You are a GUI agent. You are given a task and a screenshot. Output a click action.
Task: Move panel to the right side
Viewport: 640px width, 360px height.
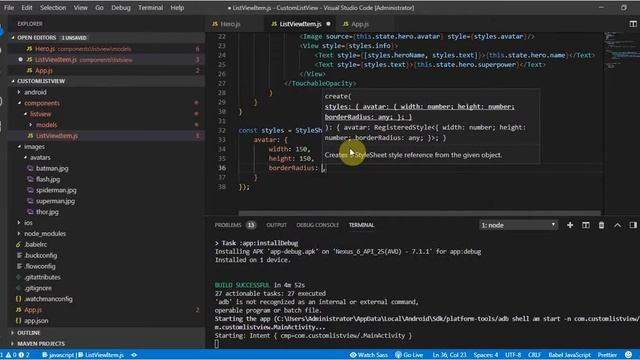[633, 225]
